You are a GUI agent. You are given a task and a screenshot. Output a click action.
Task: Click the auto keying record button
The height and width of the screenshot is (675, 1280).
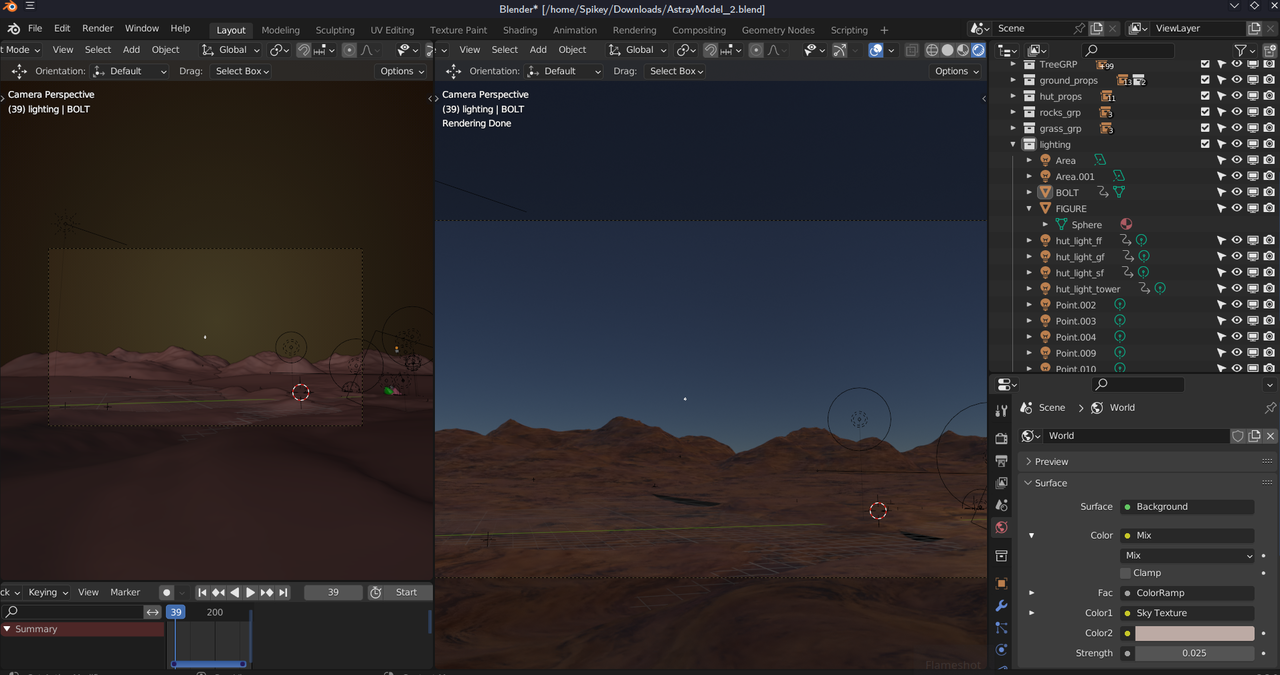167,592
